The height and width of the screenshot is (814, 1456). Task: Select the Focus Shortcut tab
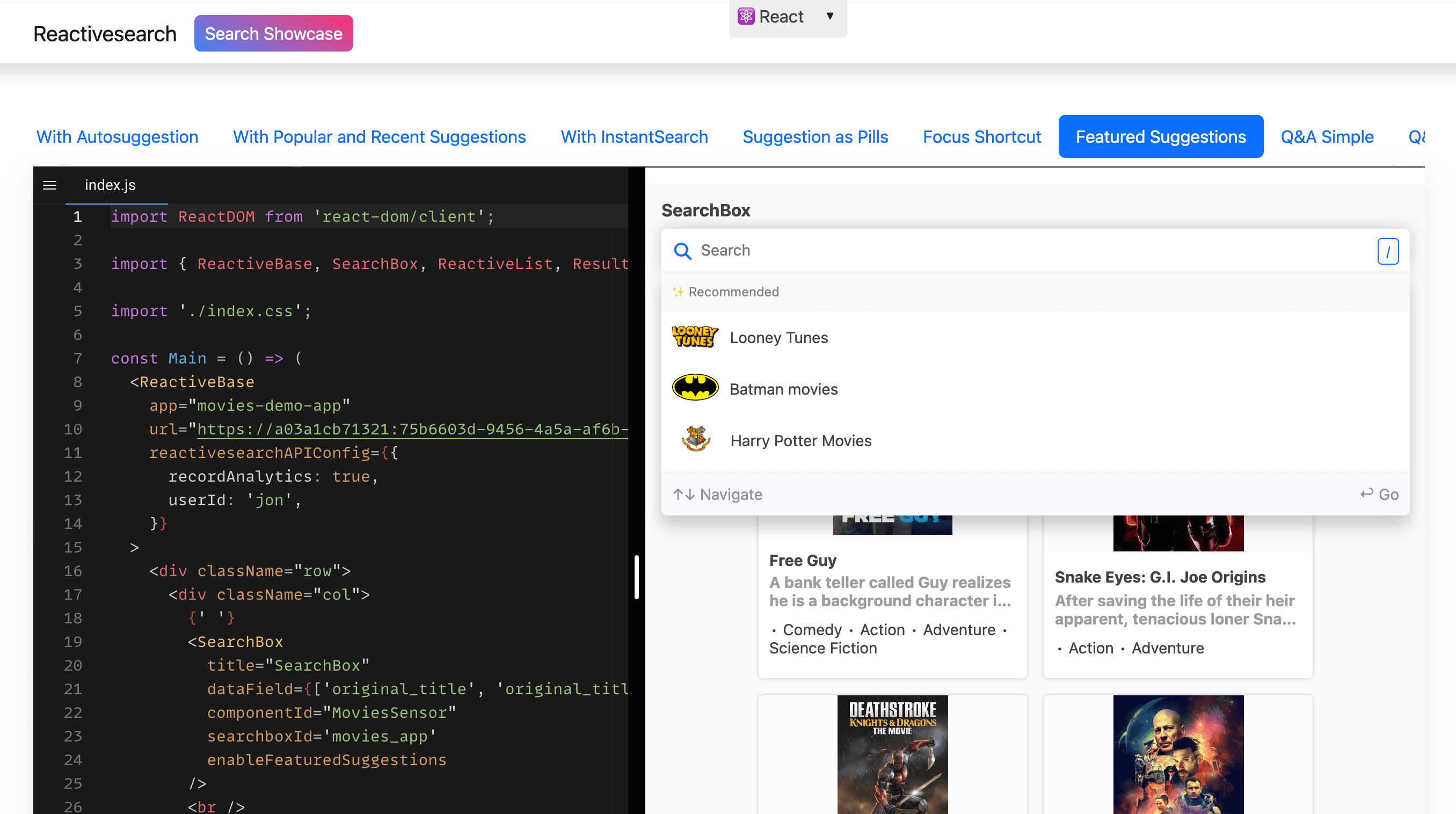[x=982, y=137]
